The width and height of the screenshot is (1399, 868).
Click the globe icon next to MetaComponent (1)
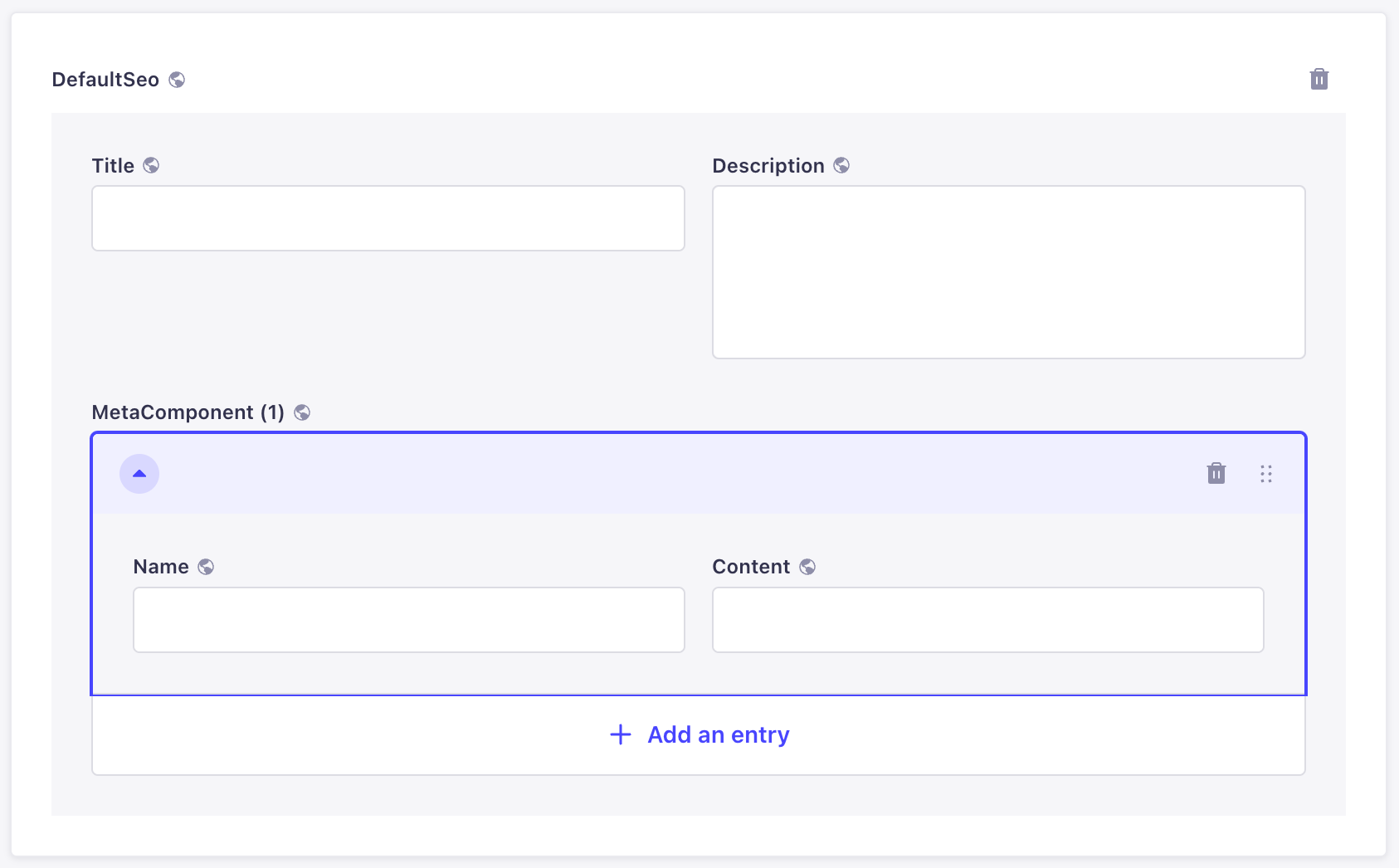click(302, 412)
